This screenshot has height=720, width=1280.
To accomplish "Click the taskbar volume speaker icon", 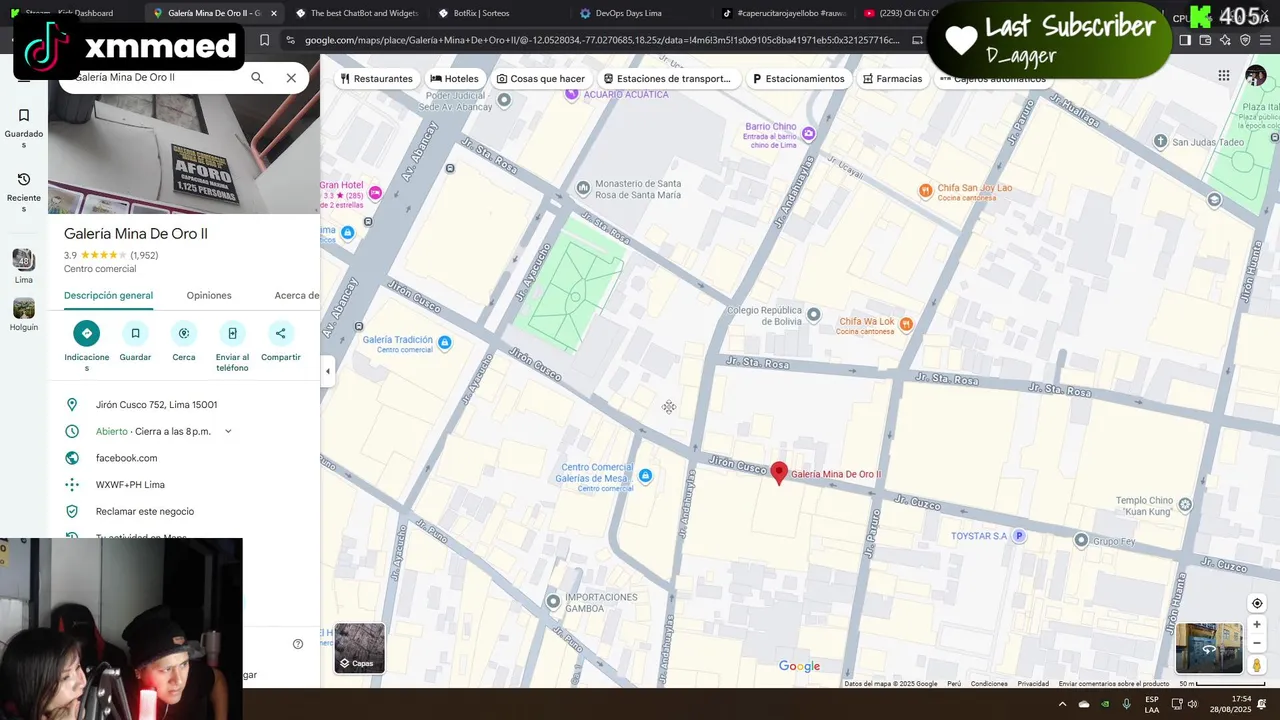I will click(1192, 704).
